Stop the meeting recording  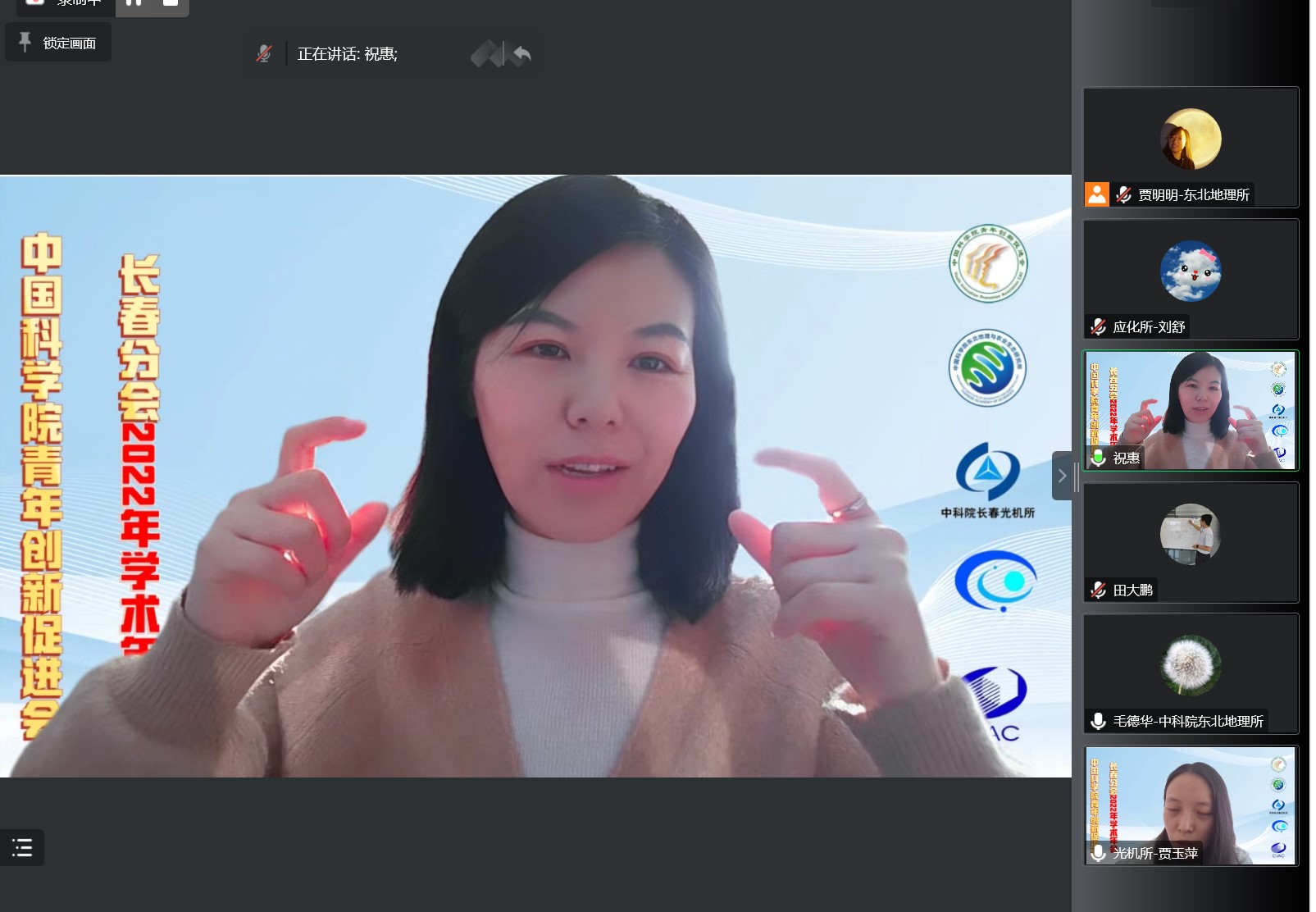click(171, 4)
